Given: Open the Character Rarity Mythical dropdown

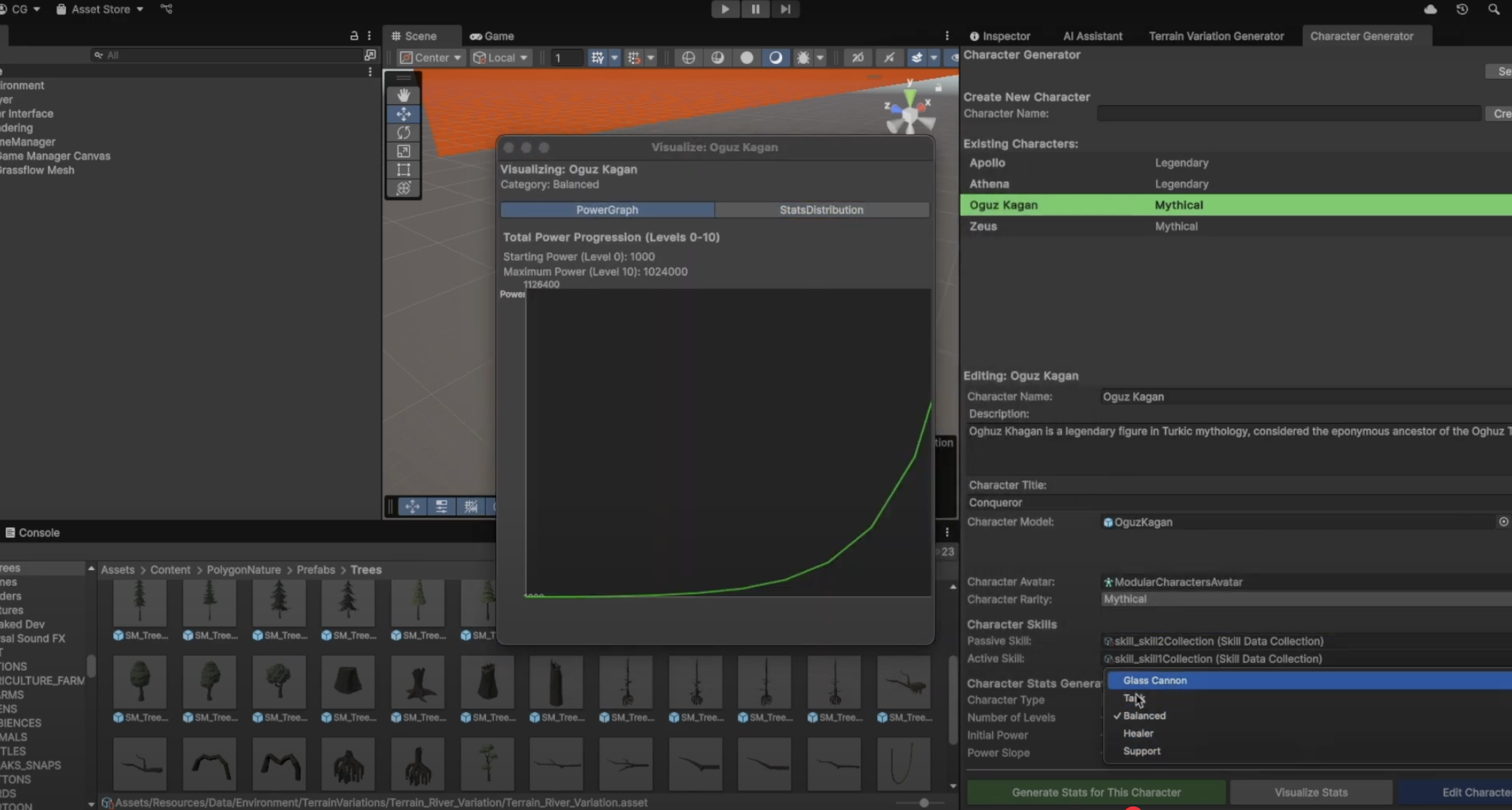Looking at the screenshot, I should click(x=1306, y=599).
